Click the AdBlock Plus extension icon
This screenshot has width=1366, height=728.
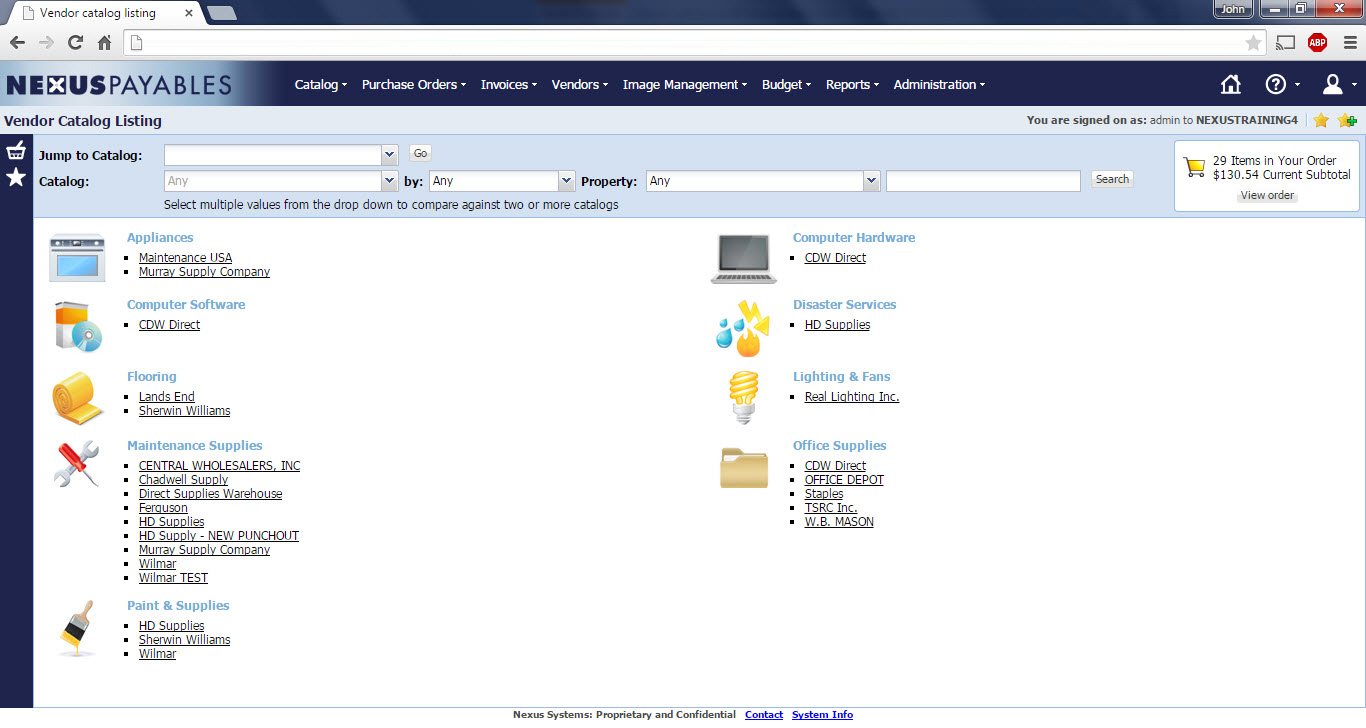point(1317,42)
